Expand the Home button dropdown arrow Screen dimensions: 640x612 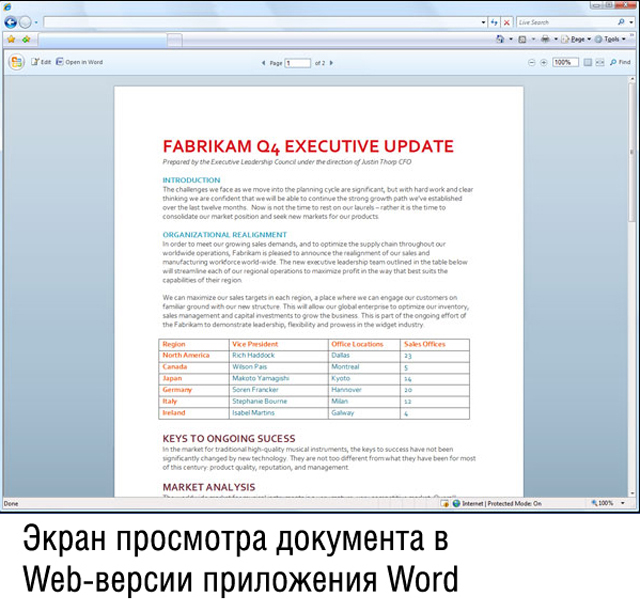point(511,39)
